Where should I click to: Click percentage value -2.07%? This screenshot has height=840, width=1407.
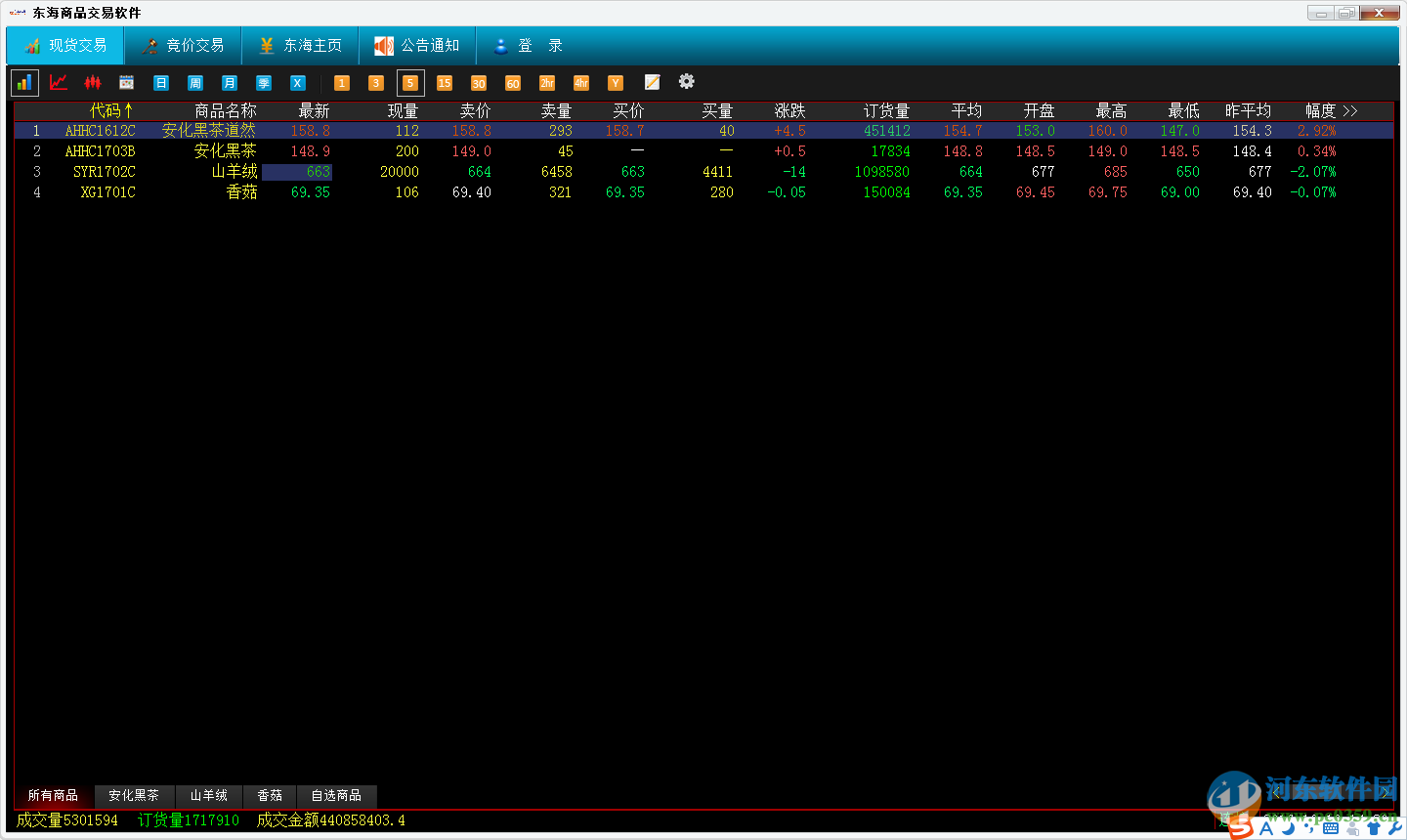tap(1313, 172)
